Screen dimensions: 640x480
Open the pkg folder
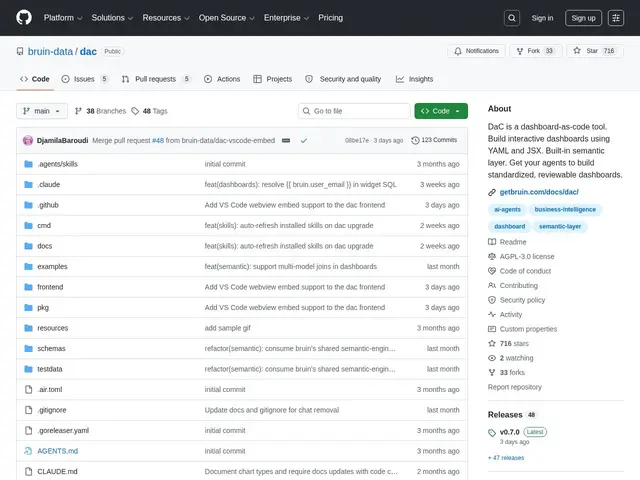(x=43, y=307)
